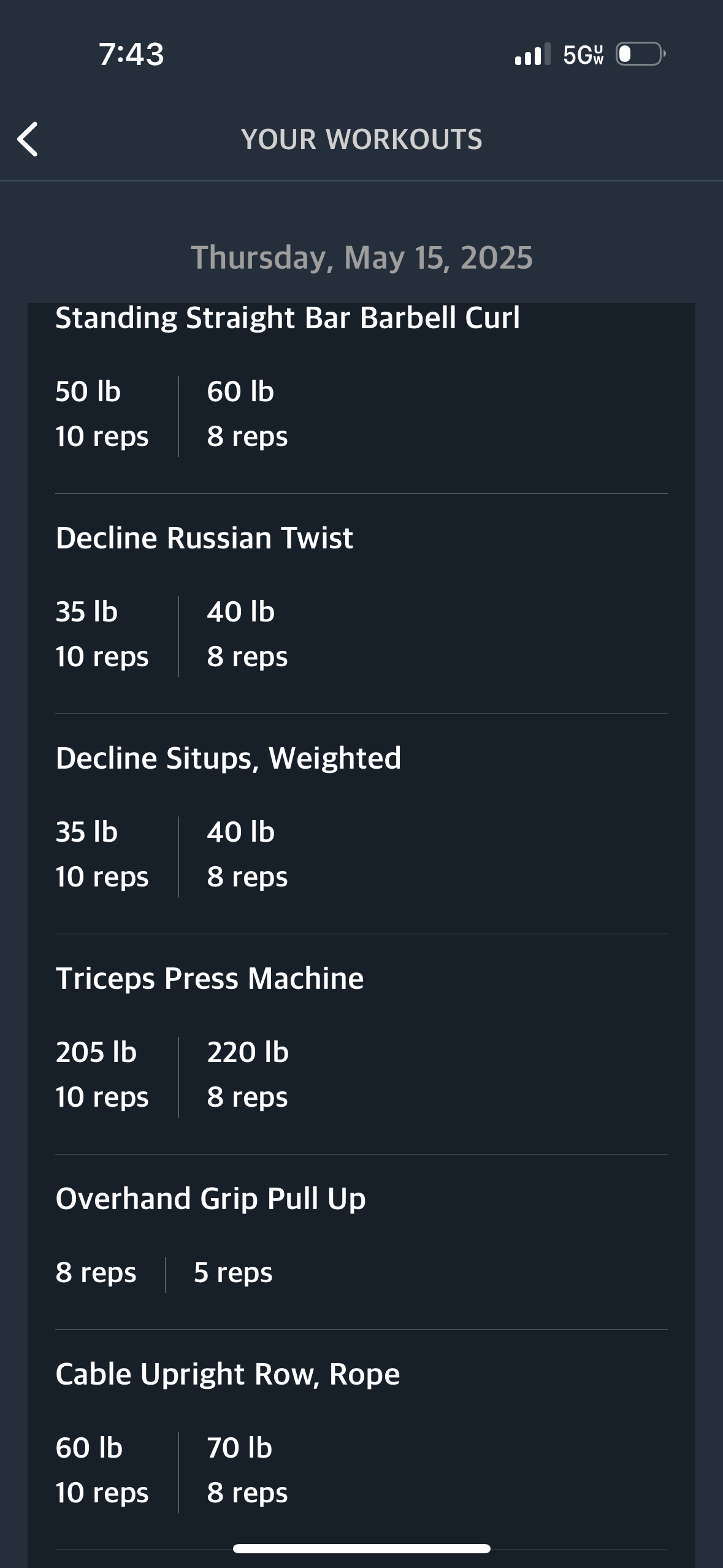
Task: Select the 220 lb triceps press set
Action: point(248,1075)
